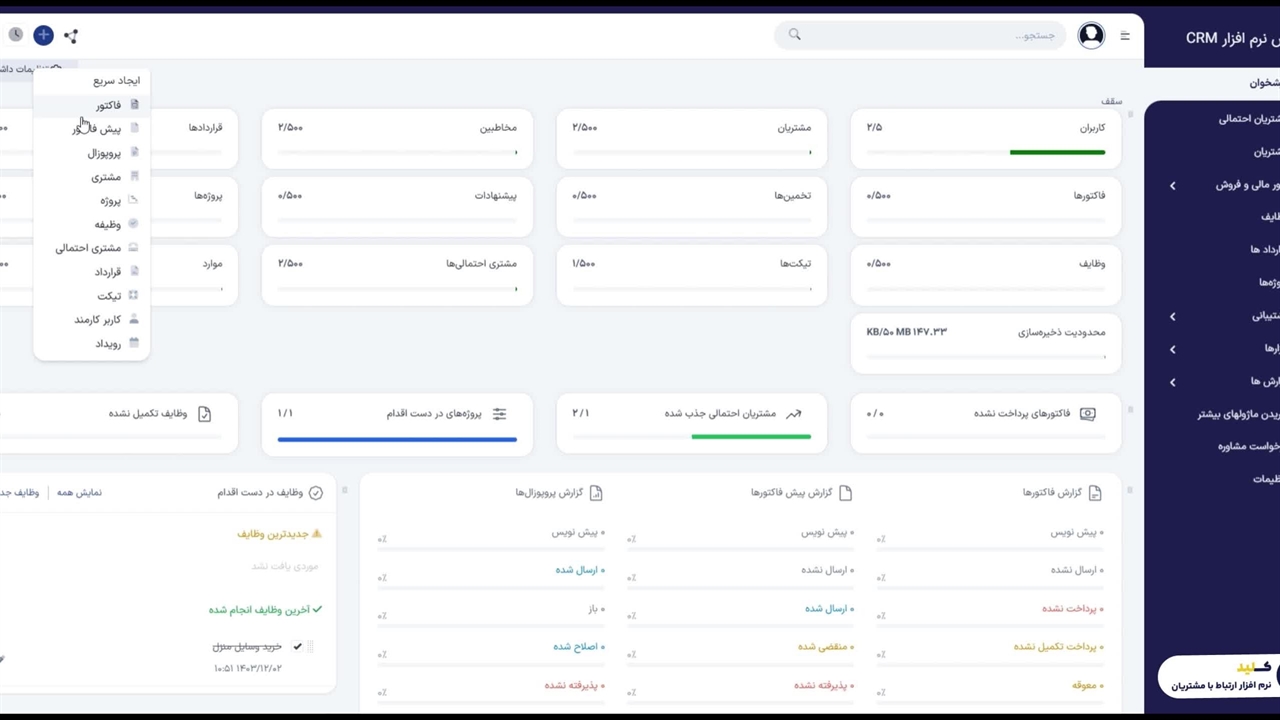1280x720 pixels.
Task: Expand the مالی و فروش sidebar submenu
Action: coord(1173,185)
